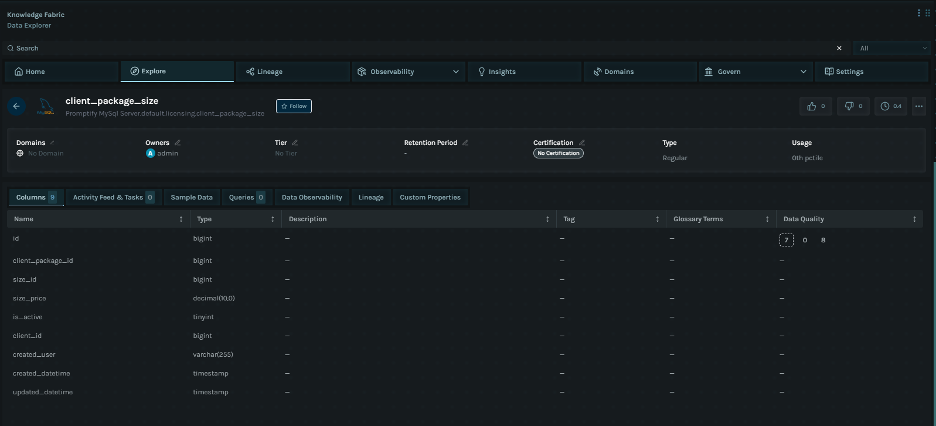Open top navigation Lineage
The width and height of the screenshot is (936, 426).
coord(293,72)
